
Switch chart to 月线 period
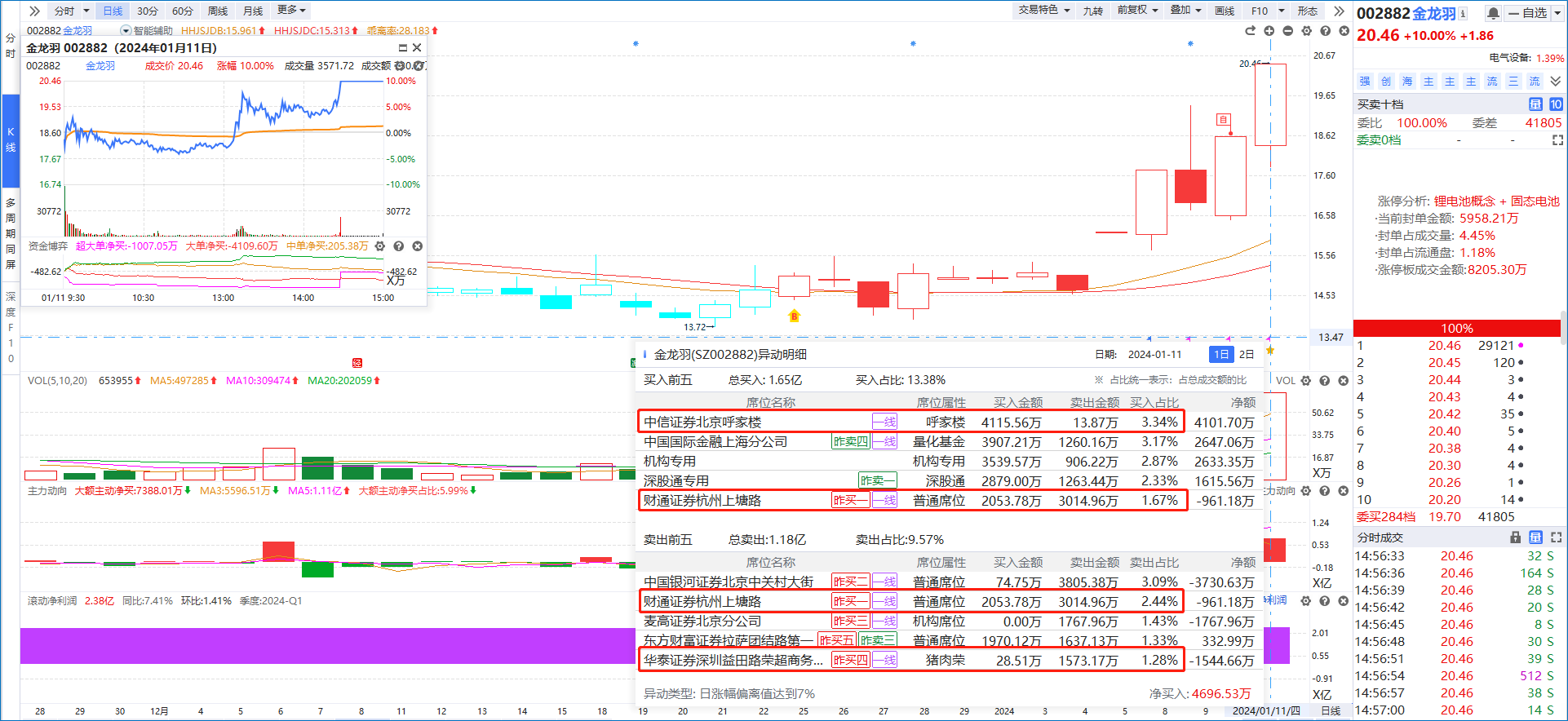click(x=253, y=11)
